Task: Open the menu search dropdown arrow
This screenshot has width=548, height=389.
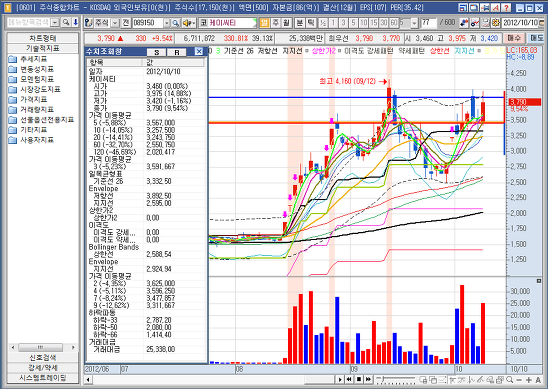Action: [x=55, y=22]
